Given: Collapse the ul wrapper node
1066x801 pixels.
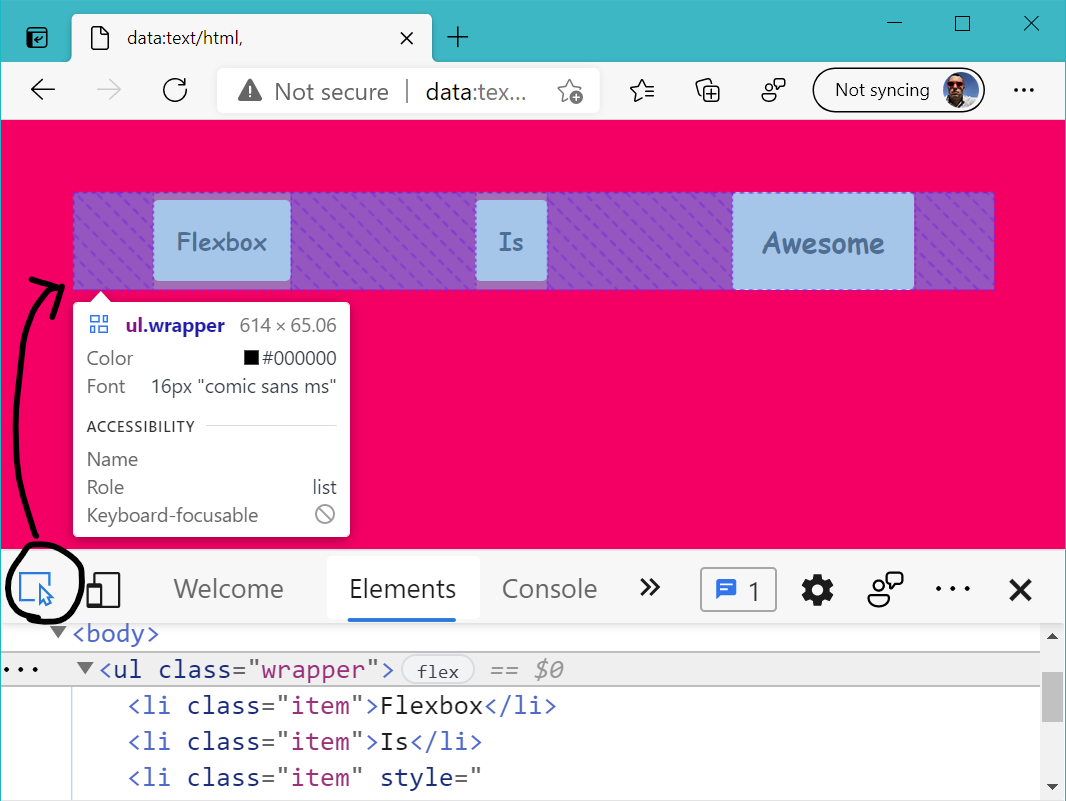Looking at the screenshot, I should click(x=85, y=669).
